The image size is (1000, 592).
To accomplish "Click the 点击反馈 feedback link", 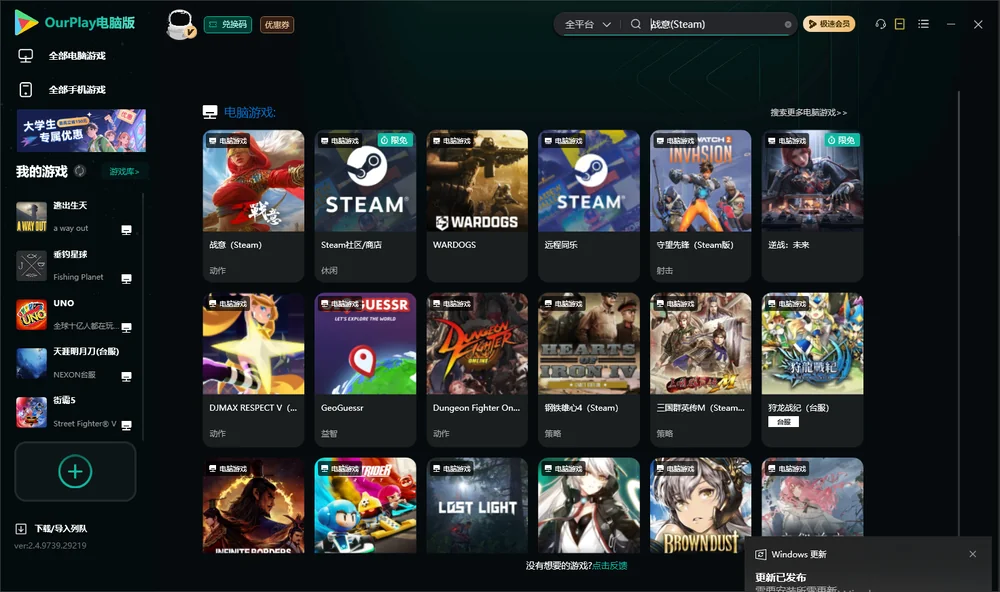I will (x=610, y=565).
